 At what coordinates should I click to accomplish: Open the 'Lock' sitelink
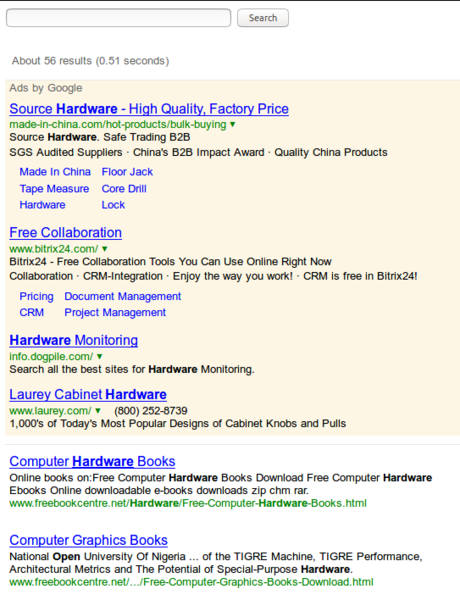pyautogui.click(x=113, y=205)
